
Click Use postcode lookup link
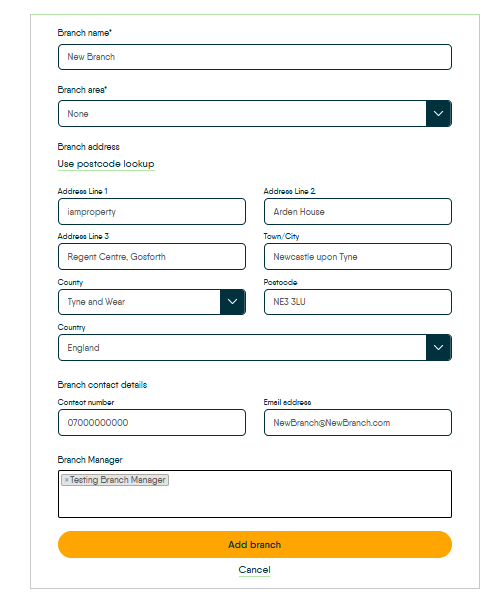(106, 164)
